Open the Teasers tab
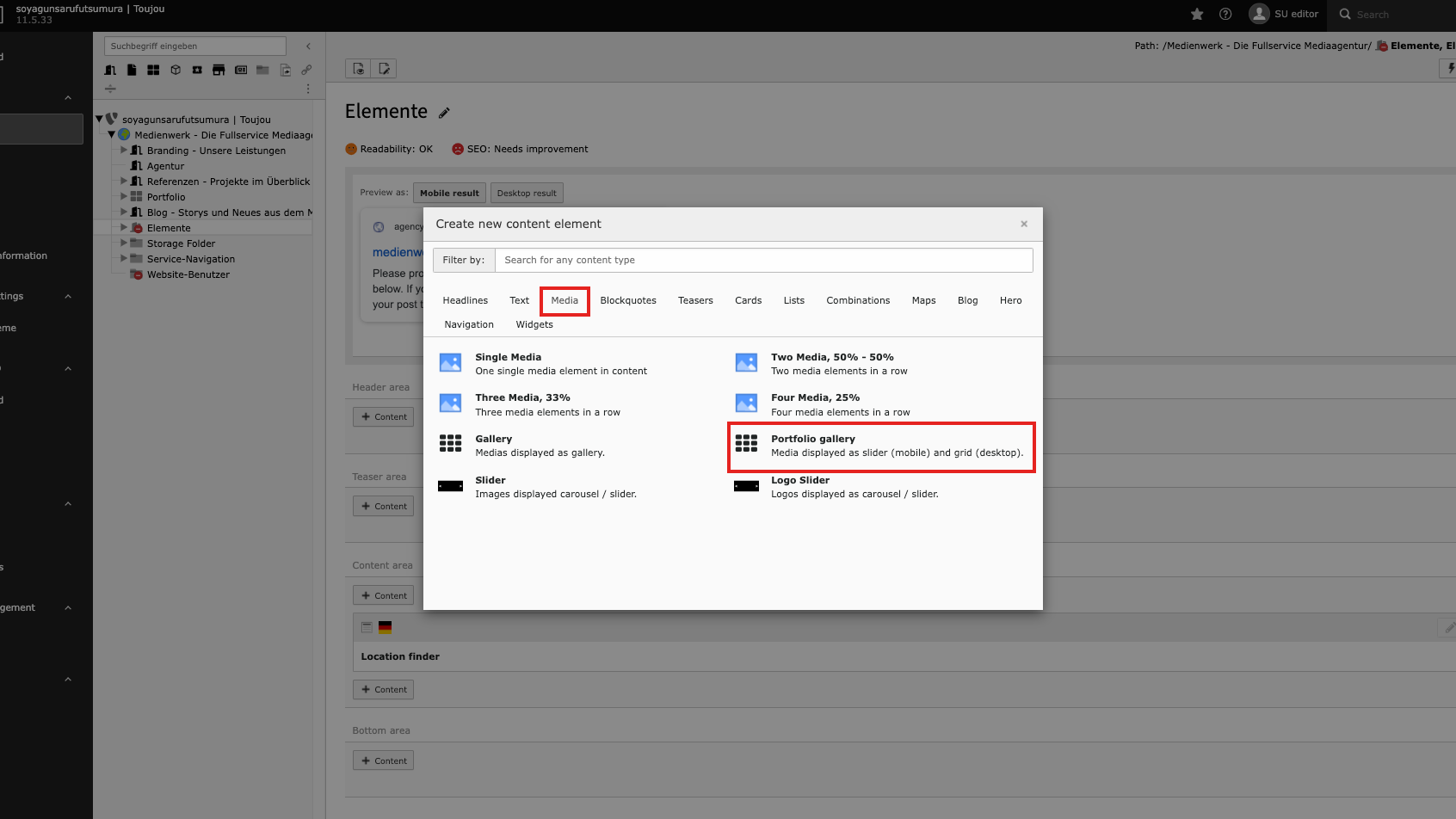 tap(695, 301)
